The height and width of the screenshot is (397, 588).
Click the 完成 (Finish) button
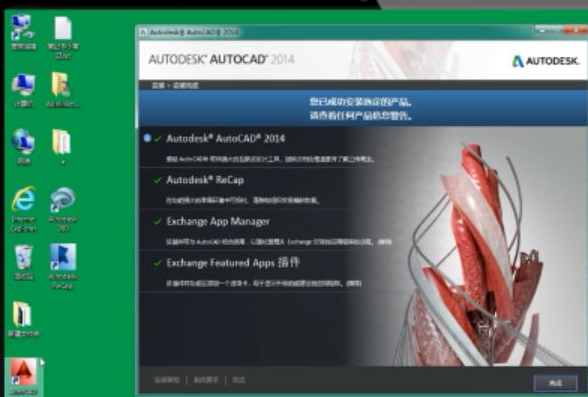coord(555,383)
